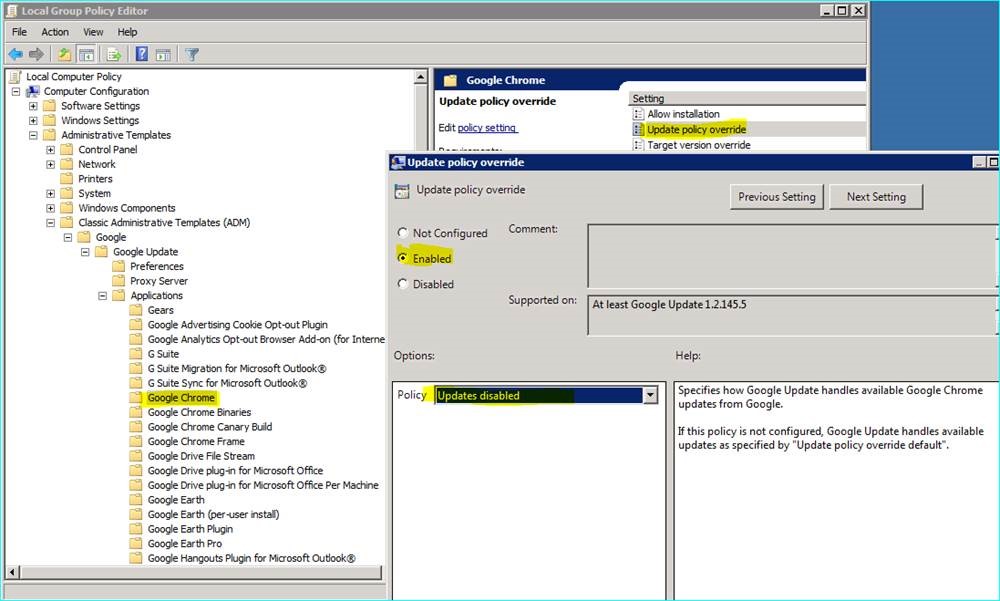Select Google Advertising Cookie Opt-out Plugin item
Viewport: 1000px width, 601px height.
237,325
